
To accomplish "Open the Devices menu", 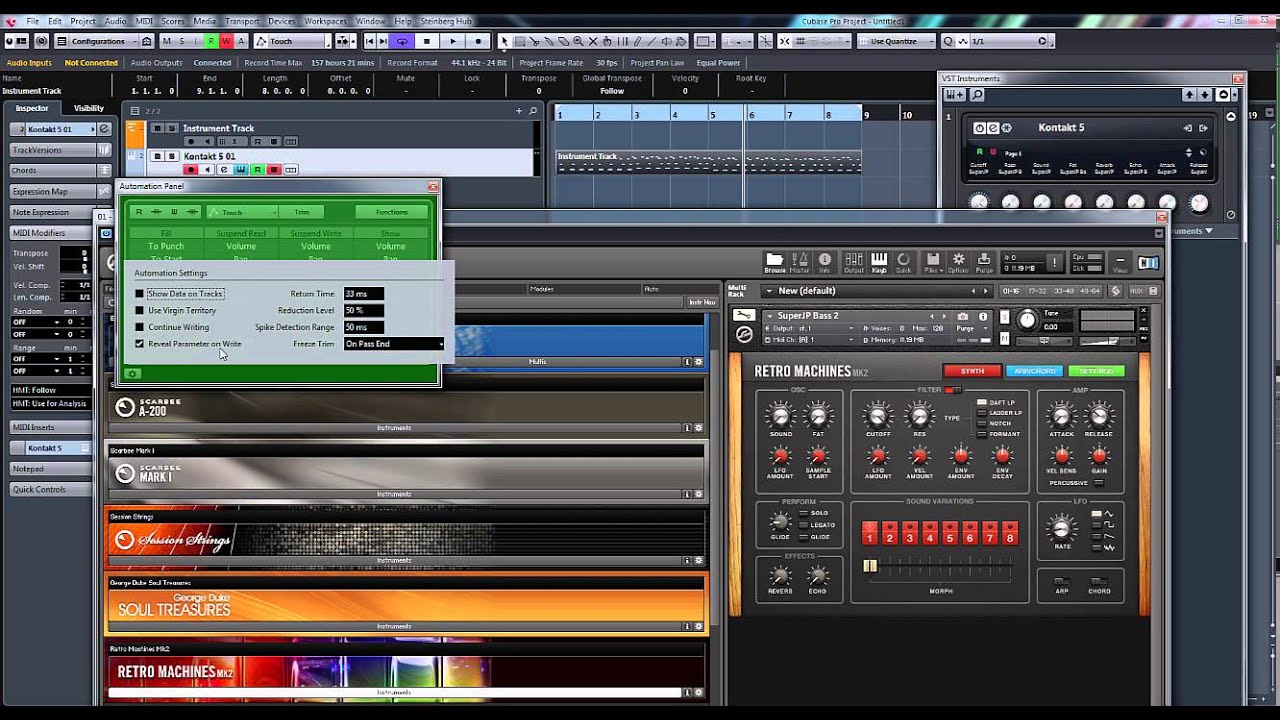I will pos(281,21).
